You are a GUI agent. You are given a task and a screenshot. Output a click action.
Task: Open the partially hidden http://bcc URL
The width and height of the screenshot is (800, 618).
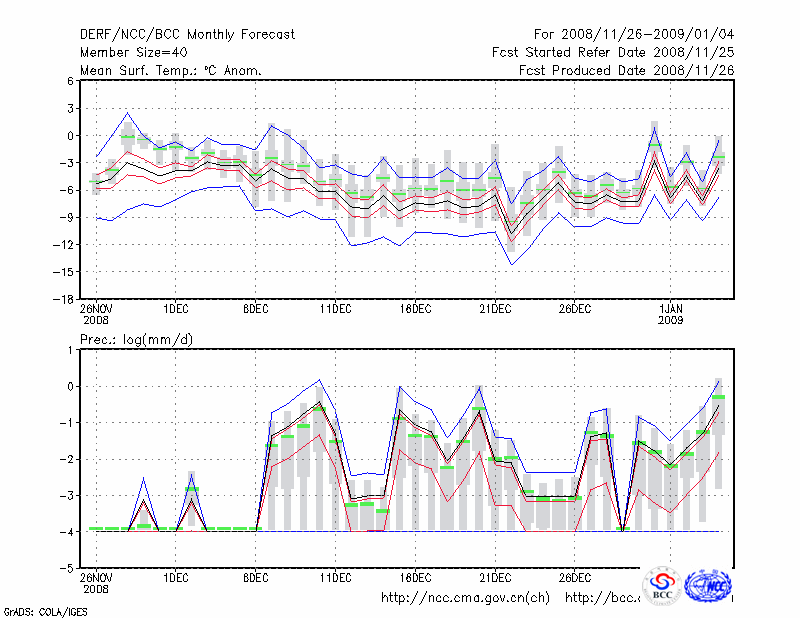click(x=603, y=598)
